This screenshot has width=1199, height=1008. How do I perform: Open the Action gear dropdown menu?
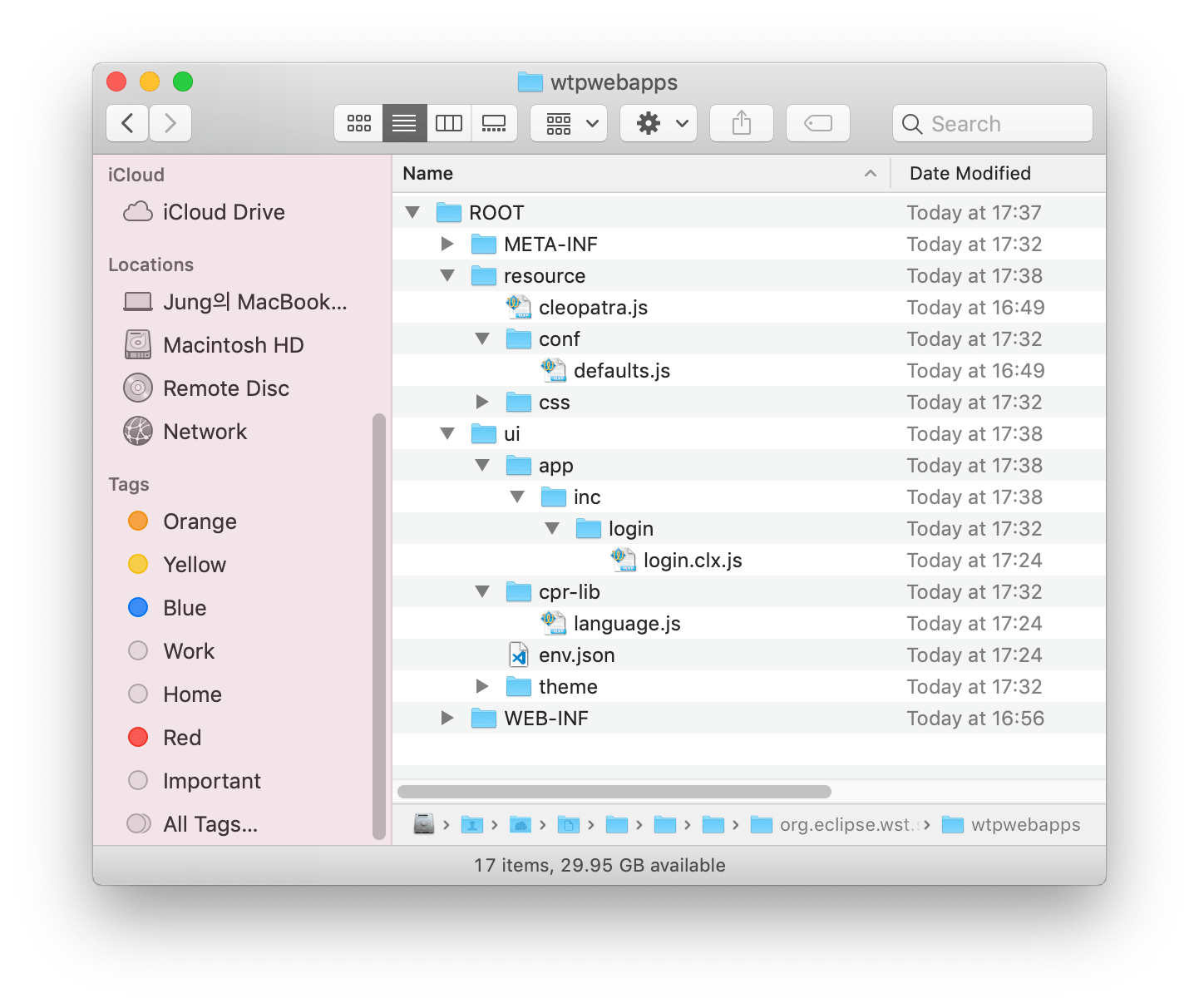(x=659, y=124)
